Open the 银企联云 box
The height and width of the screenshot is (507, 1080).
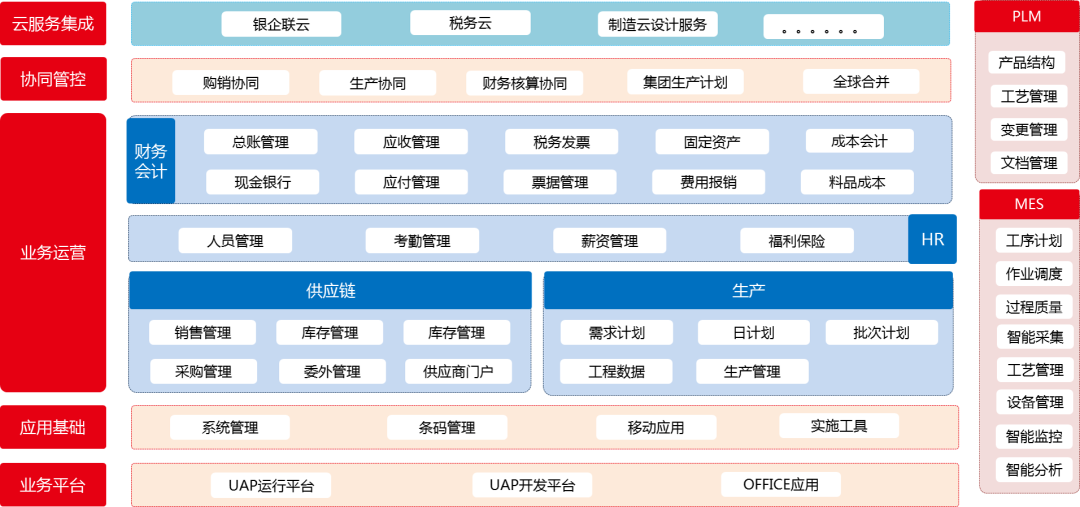[x=281, y=25]
